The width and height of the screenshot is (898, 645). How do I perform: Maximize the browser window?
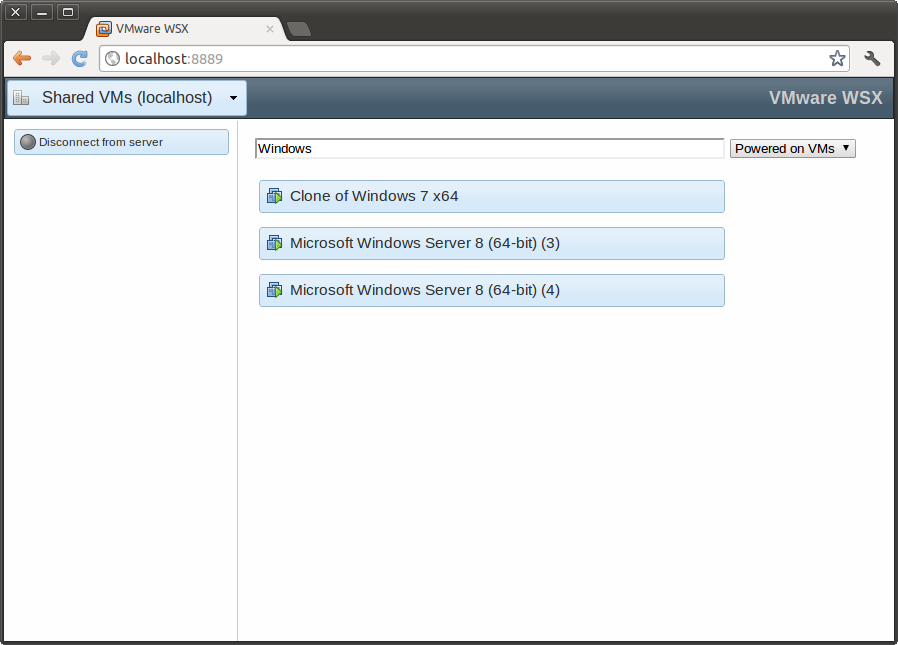pyautogui.click(x=68, y=11)
